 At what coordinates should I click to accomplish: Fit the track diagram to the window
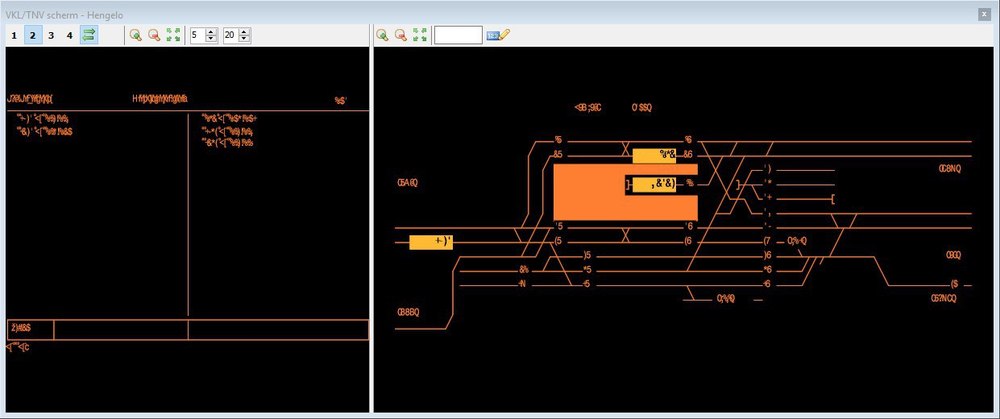(420, 35)
